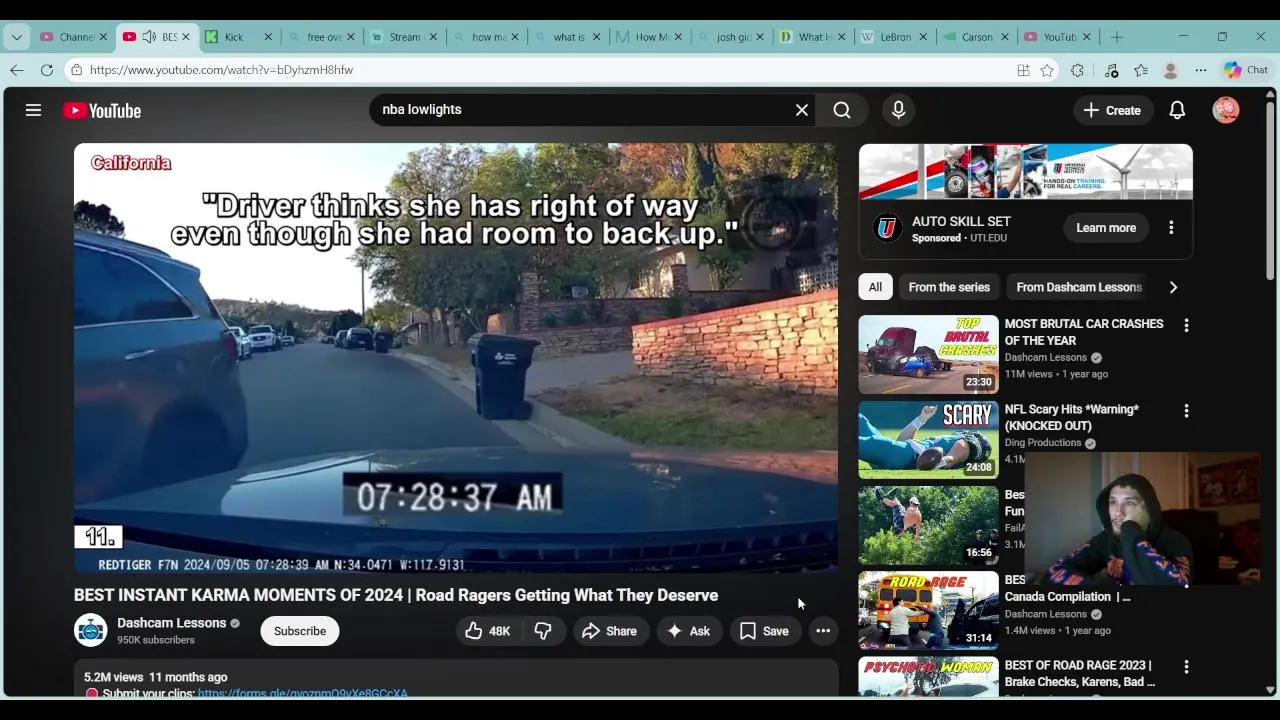Save the video to a playlist
This screenshot has width=1280, height=720.
(x=764, y=631)
